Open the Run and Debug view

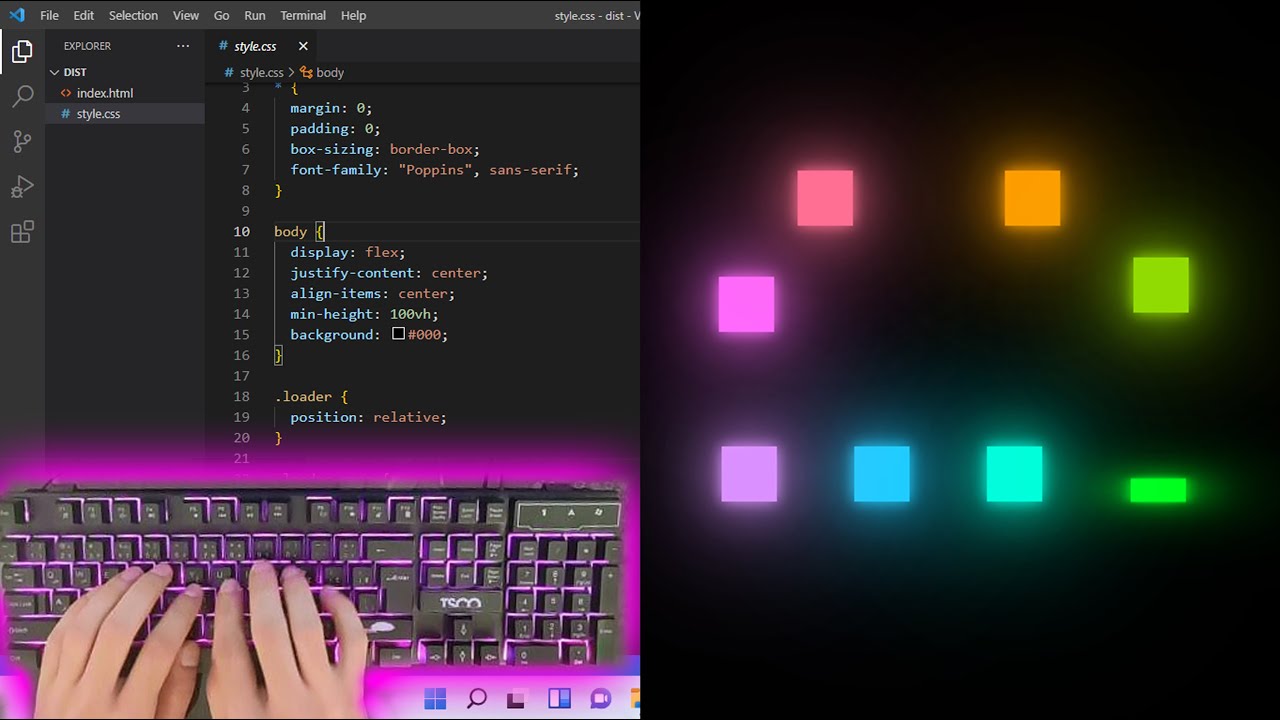point(22,187)
